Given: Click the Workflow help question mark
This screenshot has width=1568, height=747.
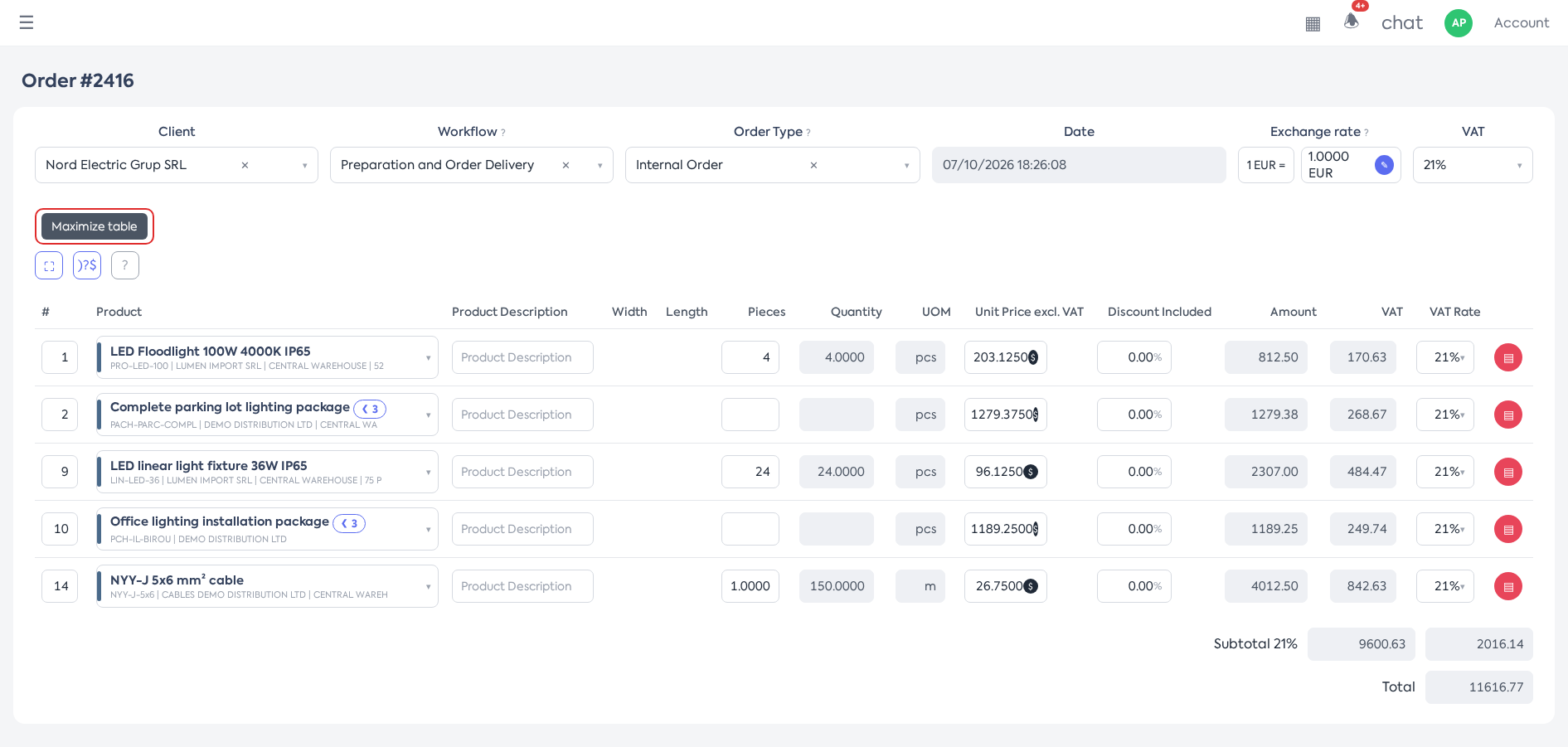Looking at the screenshot, I should pyautogui.click(x=502, y=133).
